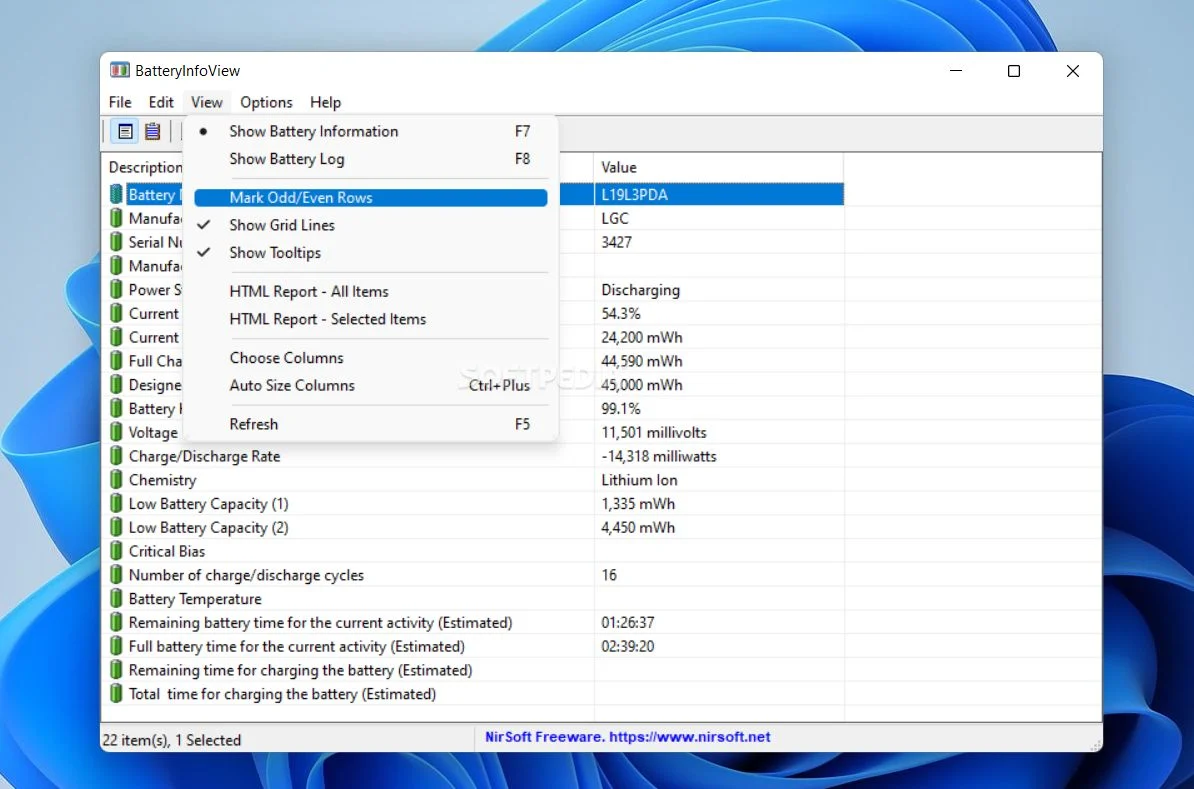Screen dimensions: 1194x789
Task: Turn off Show Tooltips in the View menu
Action: click(275, 253)
